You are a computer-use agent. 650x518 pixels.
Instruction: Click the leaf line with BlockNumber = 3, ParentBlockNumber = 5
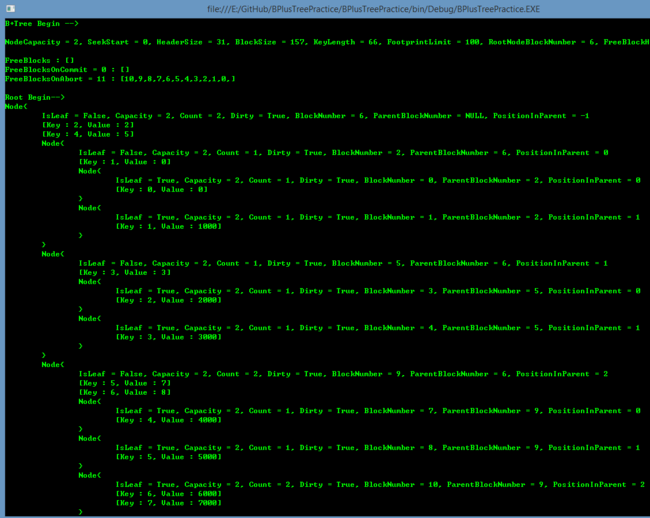[x=378, y=291]
